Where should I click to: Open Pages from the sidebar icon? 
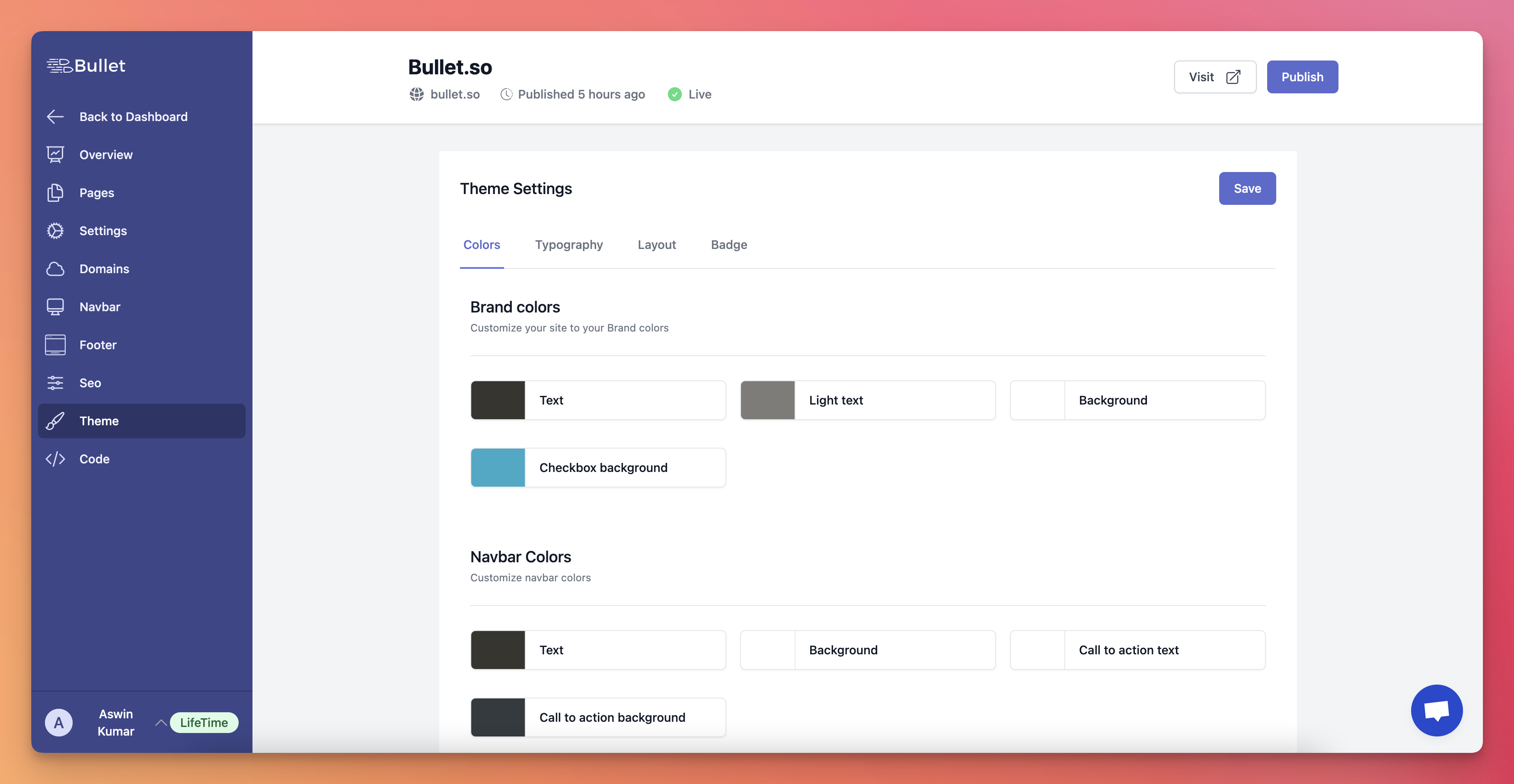pyautogui.click(x=55, y=192)
